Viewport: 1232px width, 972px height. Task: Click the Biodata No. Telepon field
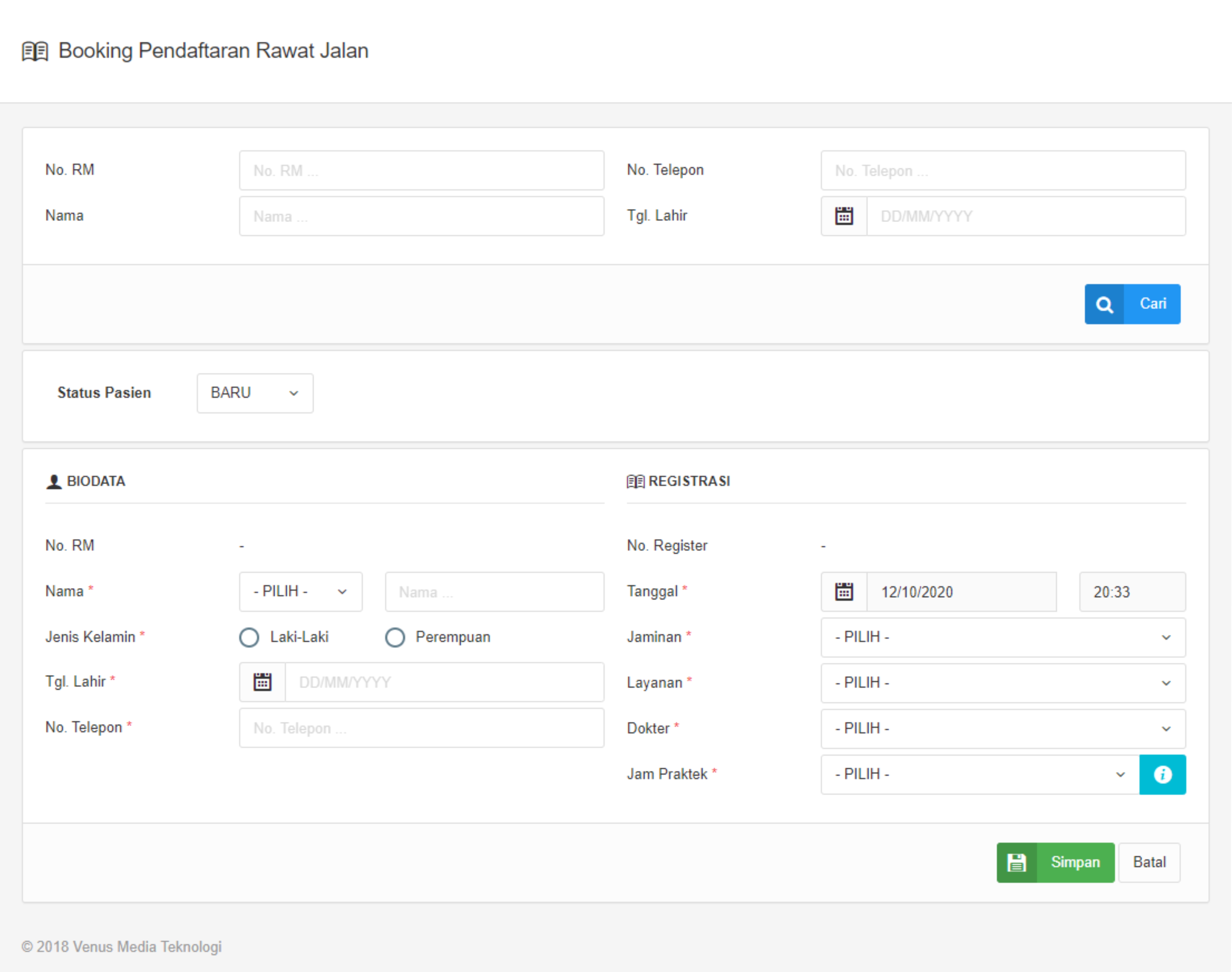pos(421,729)
